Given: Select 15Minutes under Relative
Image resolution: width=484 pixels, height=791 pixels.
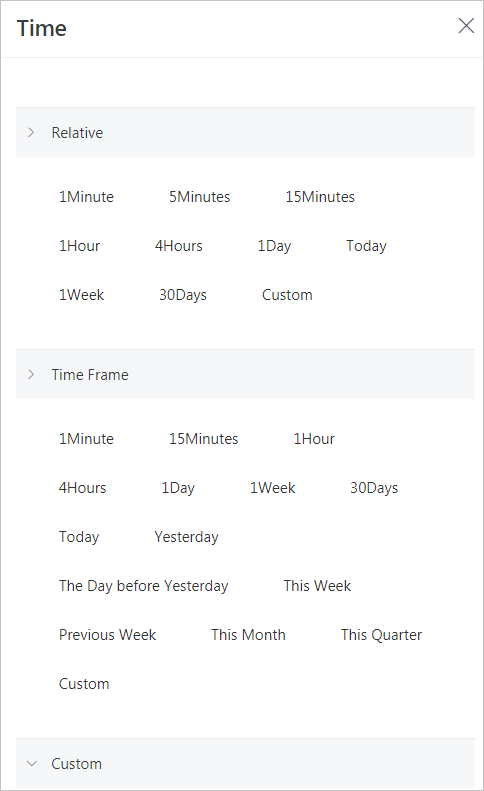Looking at the screenshot, I should [x=320, y=197].
